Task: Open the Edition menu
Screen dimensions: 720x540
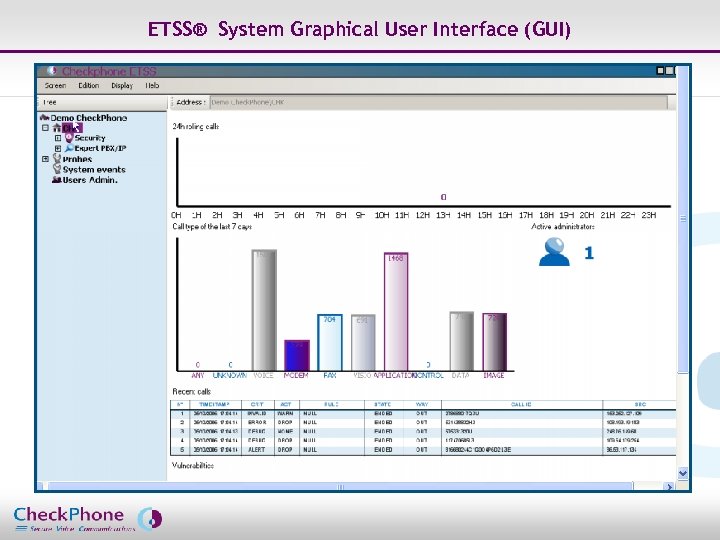Action: tap(89, 85)
